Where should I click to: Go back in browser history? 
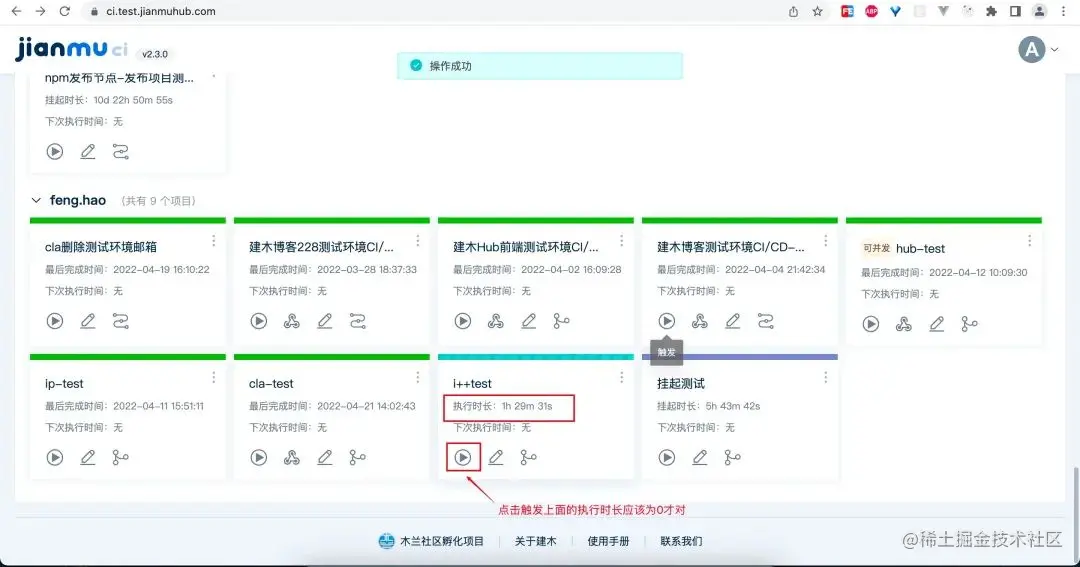click(x=17, y=12)
